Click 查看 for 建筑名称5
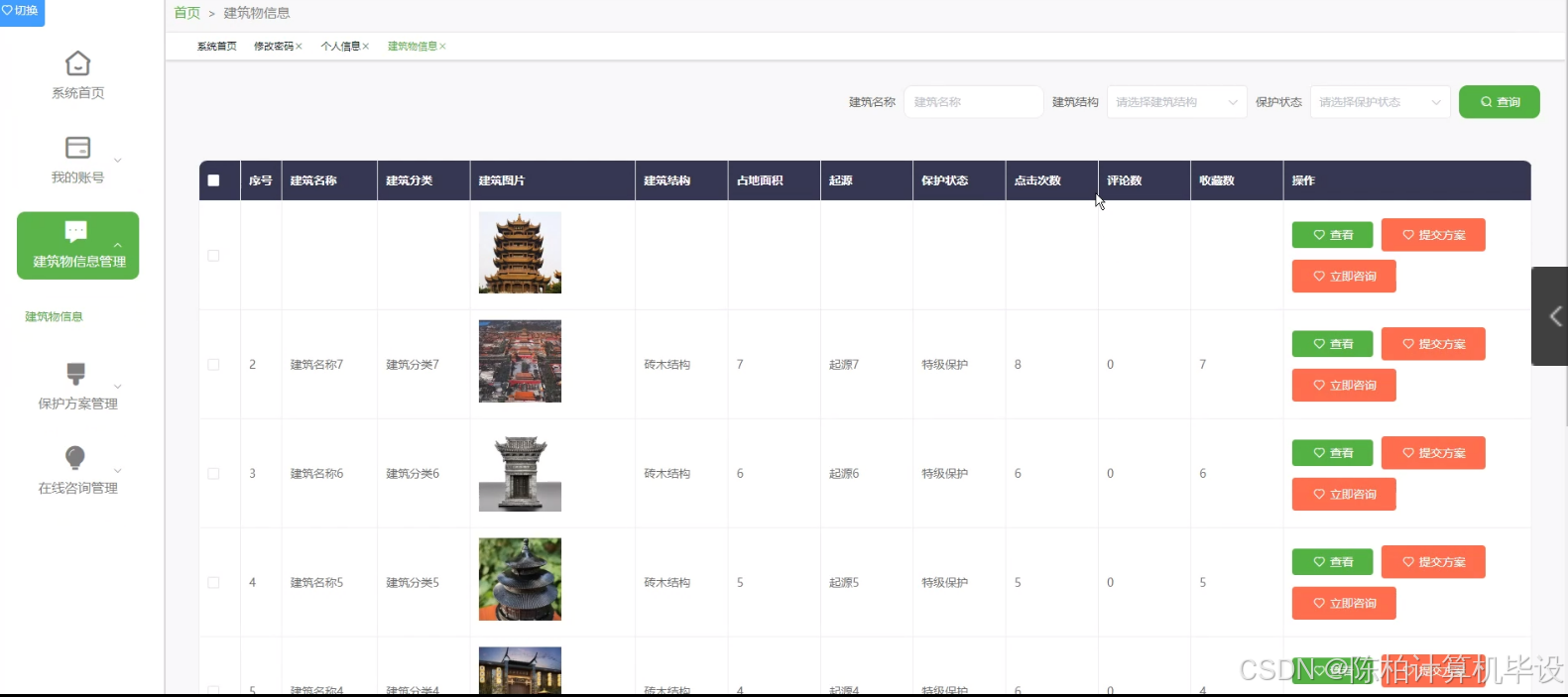This screenshot has width=1568, height=697. tap(1332, 562)
